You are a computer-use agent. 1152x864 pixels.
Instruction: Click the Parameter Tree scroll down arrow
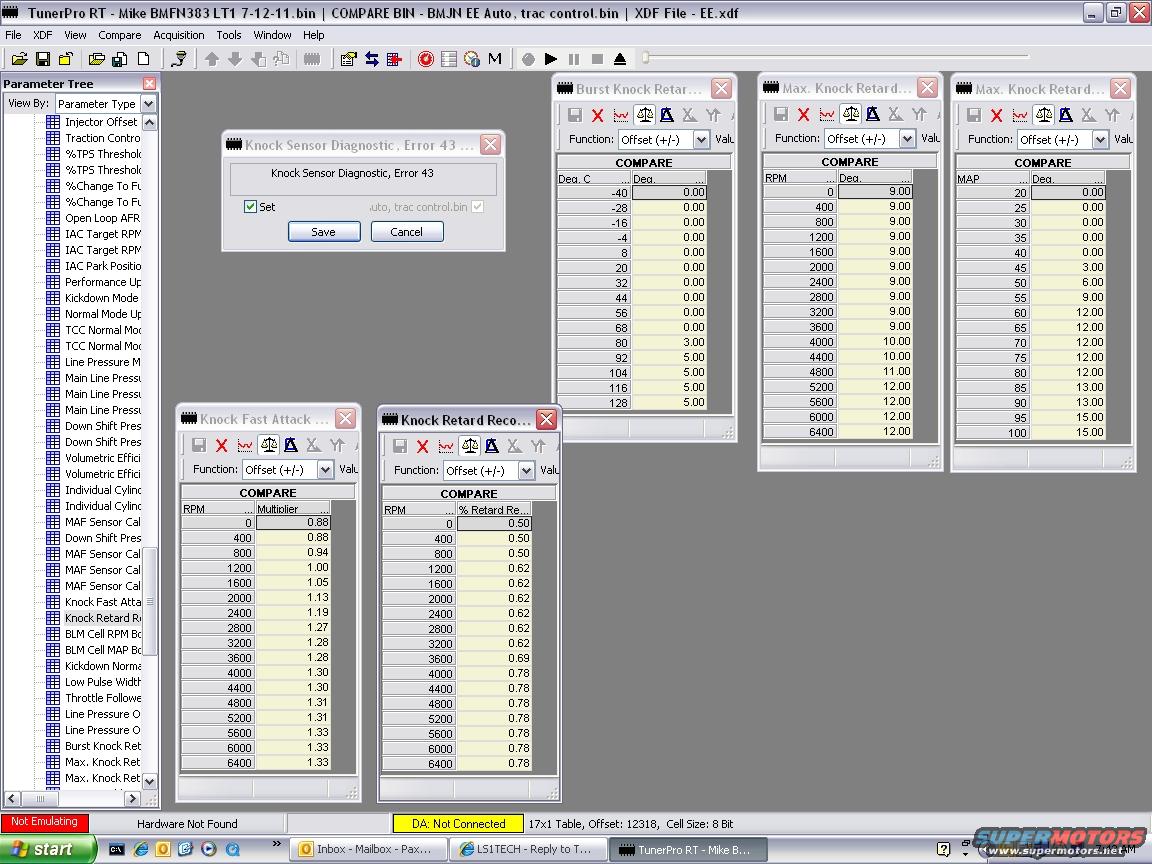coord(150,781)
